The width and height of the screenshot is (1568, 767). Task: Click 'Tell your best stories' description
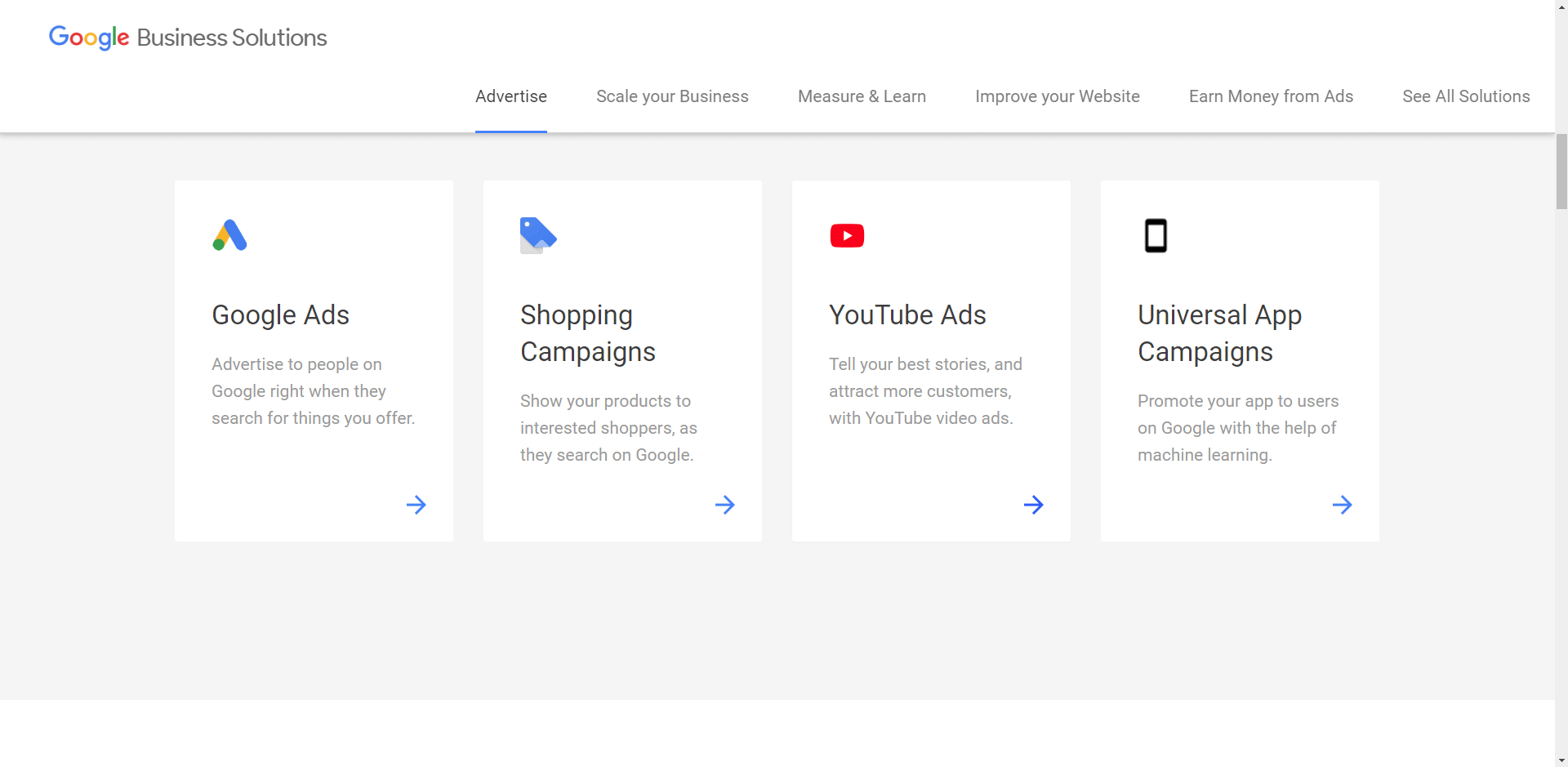(925, 391)
